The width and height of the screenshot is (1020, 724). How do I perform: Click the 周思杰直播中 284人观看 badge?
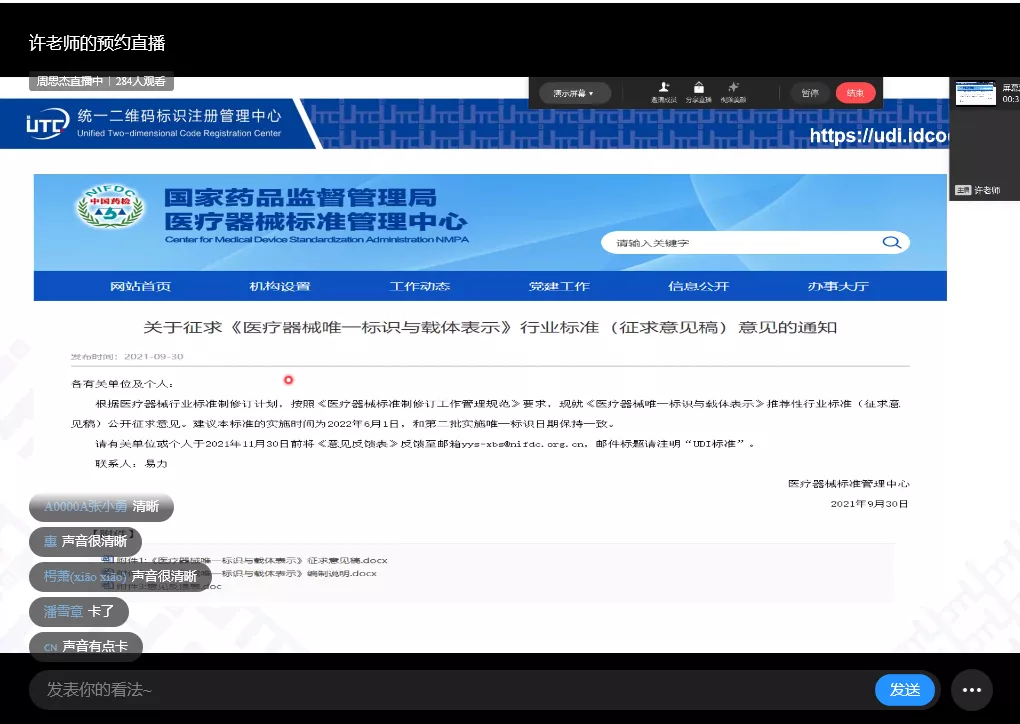pyautogui.click(x=101, y=81)
